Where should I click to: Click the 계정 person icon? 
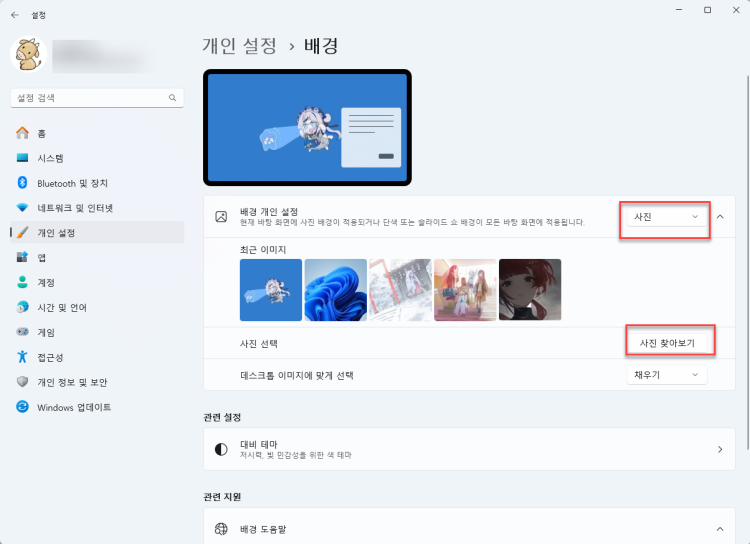coord(22,282)
